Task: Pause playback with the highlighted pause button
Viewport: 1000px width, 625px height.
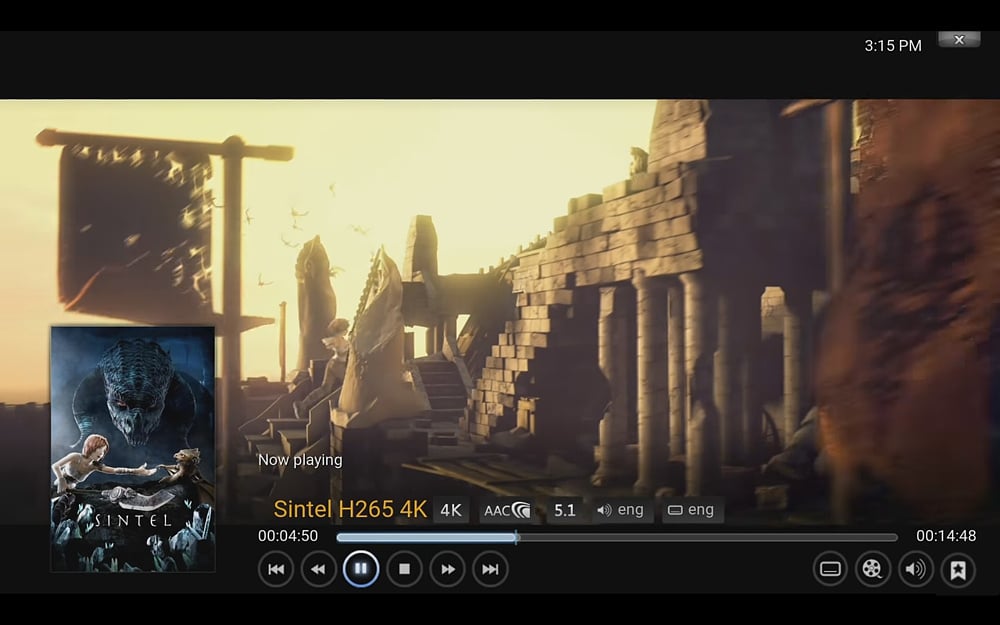Action: (x=361, y=569)
